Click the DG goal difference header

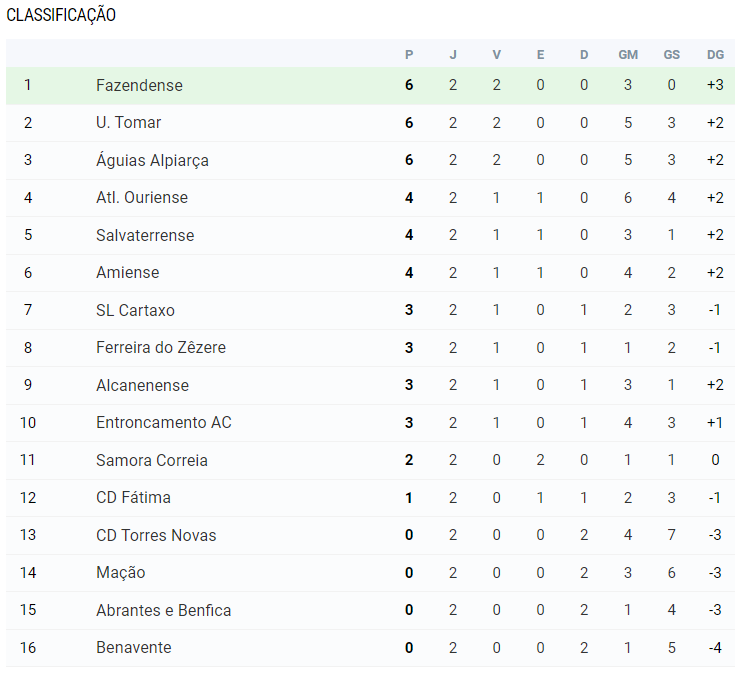click(715, 55)
